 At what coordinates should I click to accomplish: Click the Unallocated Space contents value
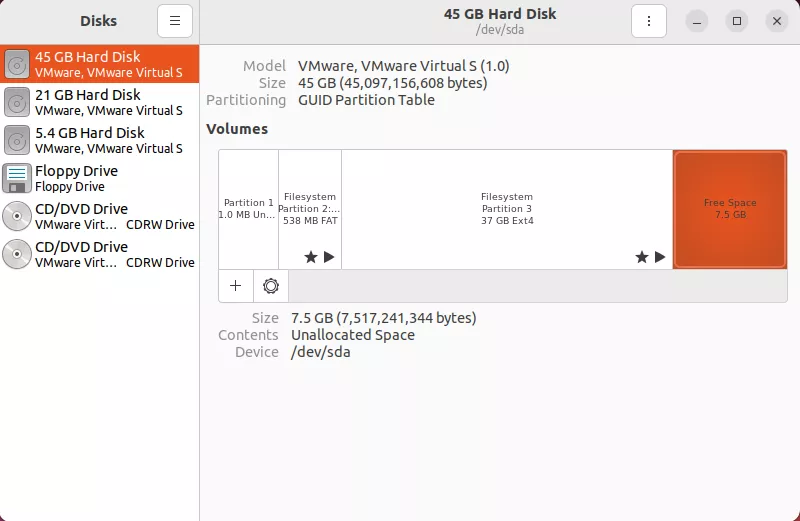pyautogui.click(x=353, y=335)
